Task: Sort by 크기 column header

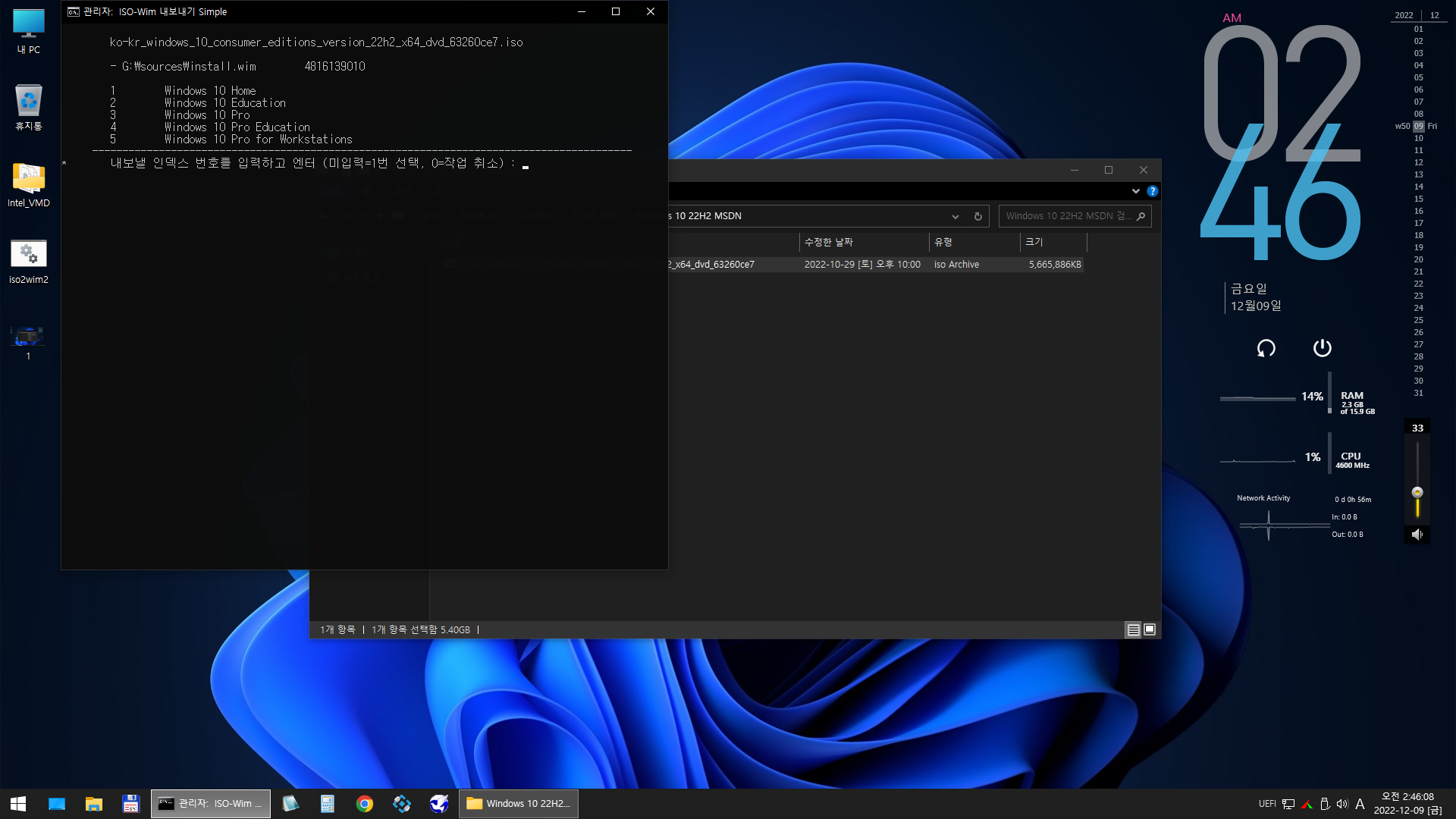Action: point(1053,242)
